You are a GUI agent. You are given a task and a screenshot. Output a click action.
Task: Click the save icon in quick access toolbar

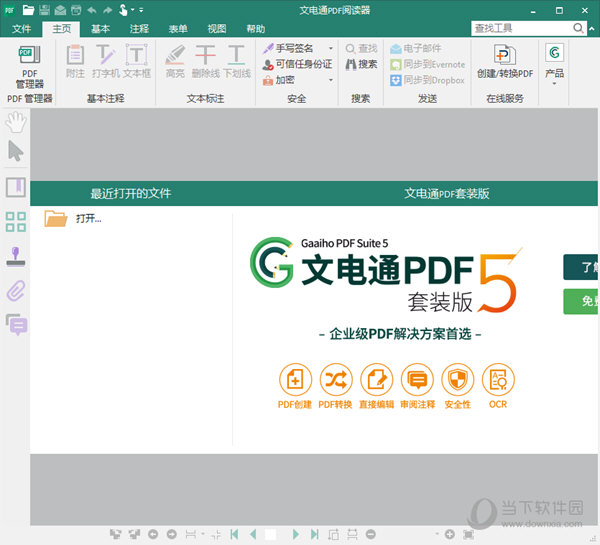coord(44,10)
